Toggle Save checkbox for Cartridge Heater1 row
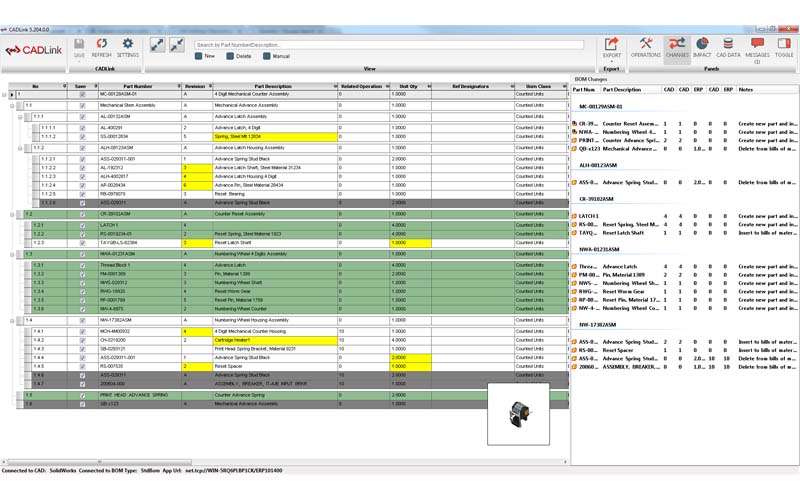This screenshot has height=500, width=800. click(82, 340)
